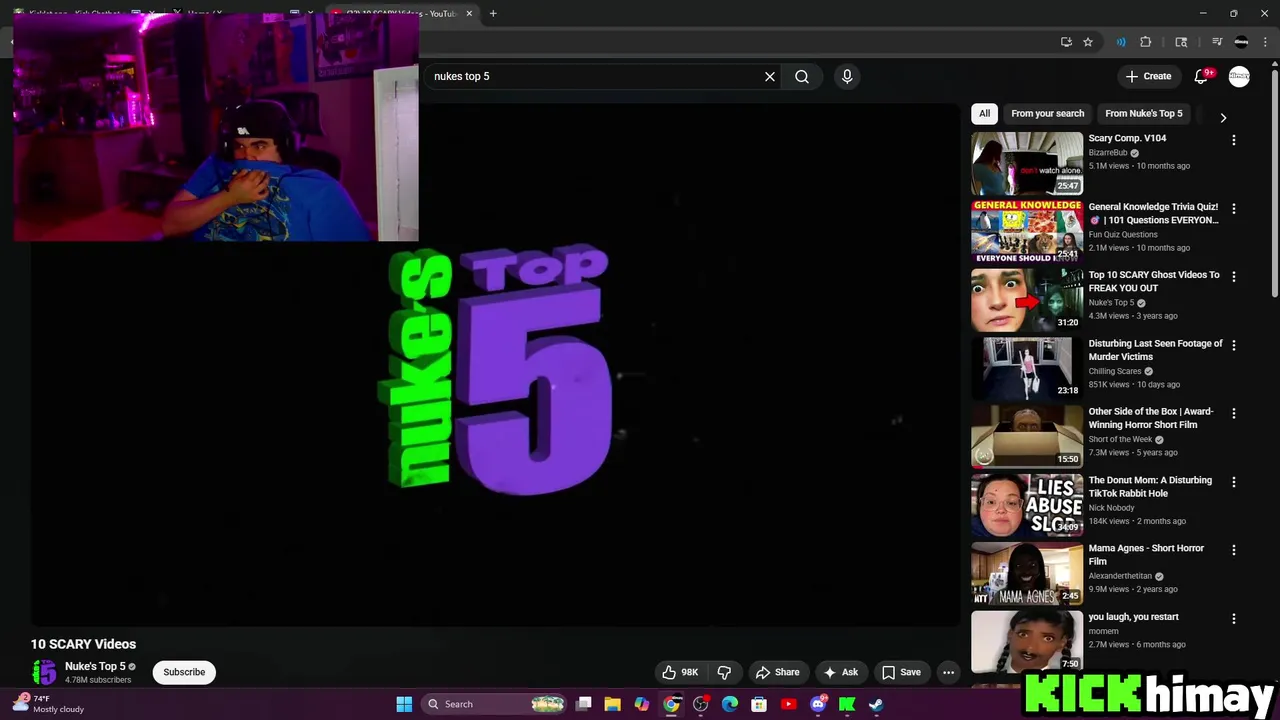Screen dimensions: 1280x720
Task: Bookmark this tab with the star icon
Action: pos(1088,42)
